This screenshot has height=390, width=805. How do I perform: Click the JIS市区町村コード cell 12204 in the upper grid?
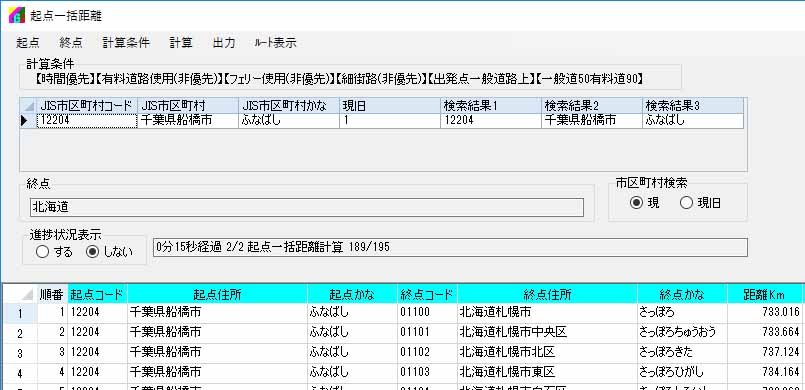pyautogui.click(x=87, y=121)
